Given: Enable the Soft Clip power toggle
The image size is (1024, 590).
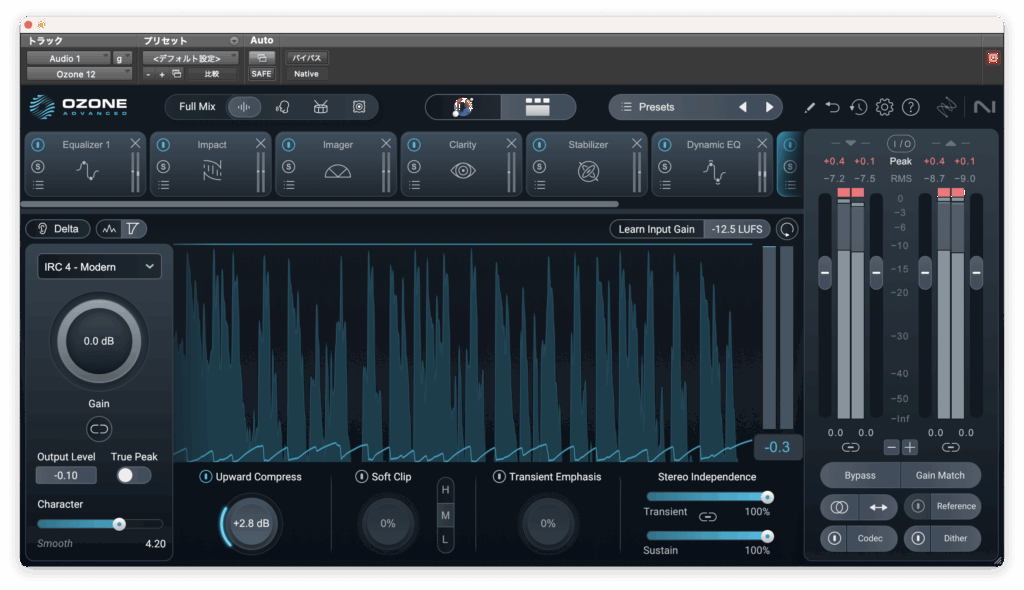Looking at the screenshot, I should point(362,477).
